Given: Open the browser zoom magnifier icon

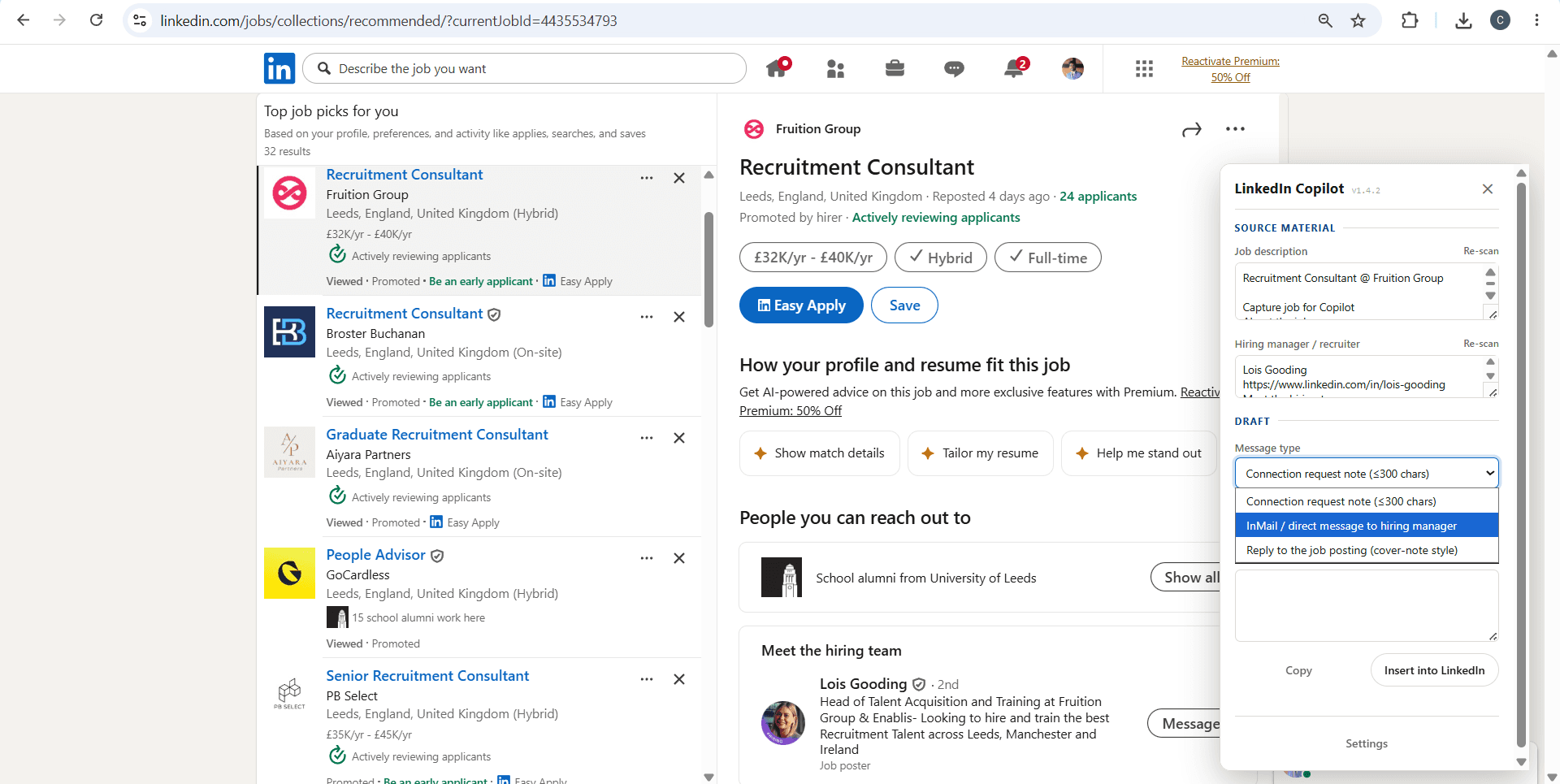Looking at the screenshot, I should pos(1325,20).
